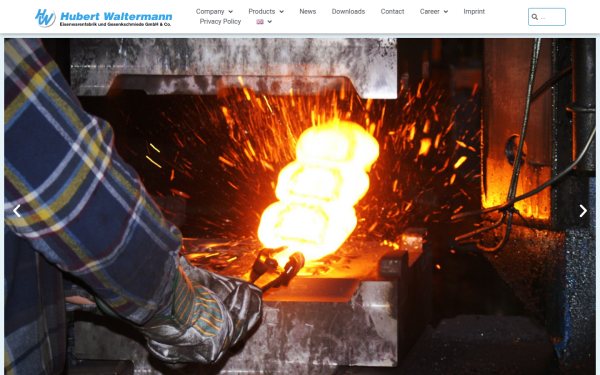Expand the Career menu chevron

tap(445, 12)
